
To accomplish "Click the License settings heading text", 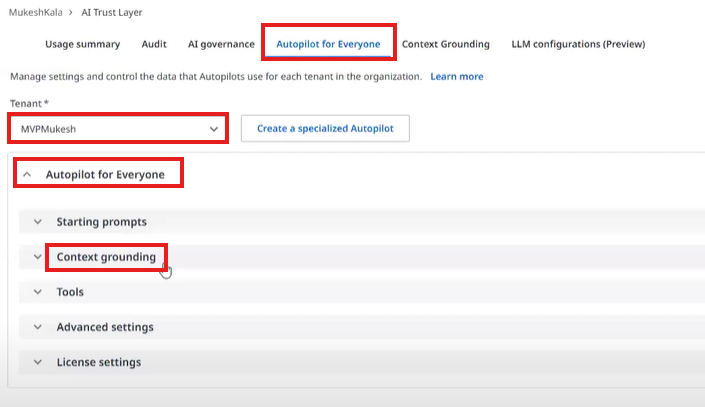I will [x=98, y=362].
